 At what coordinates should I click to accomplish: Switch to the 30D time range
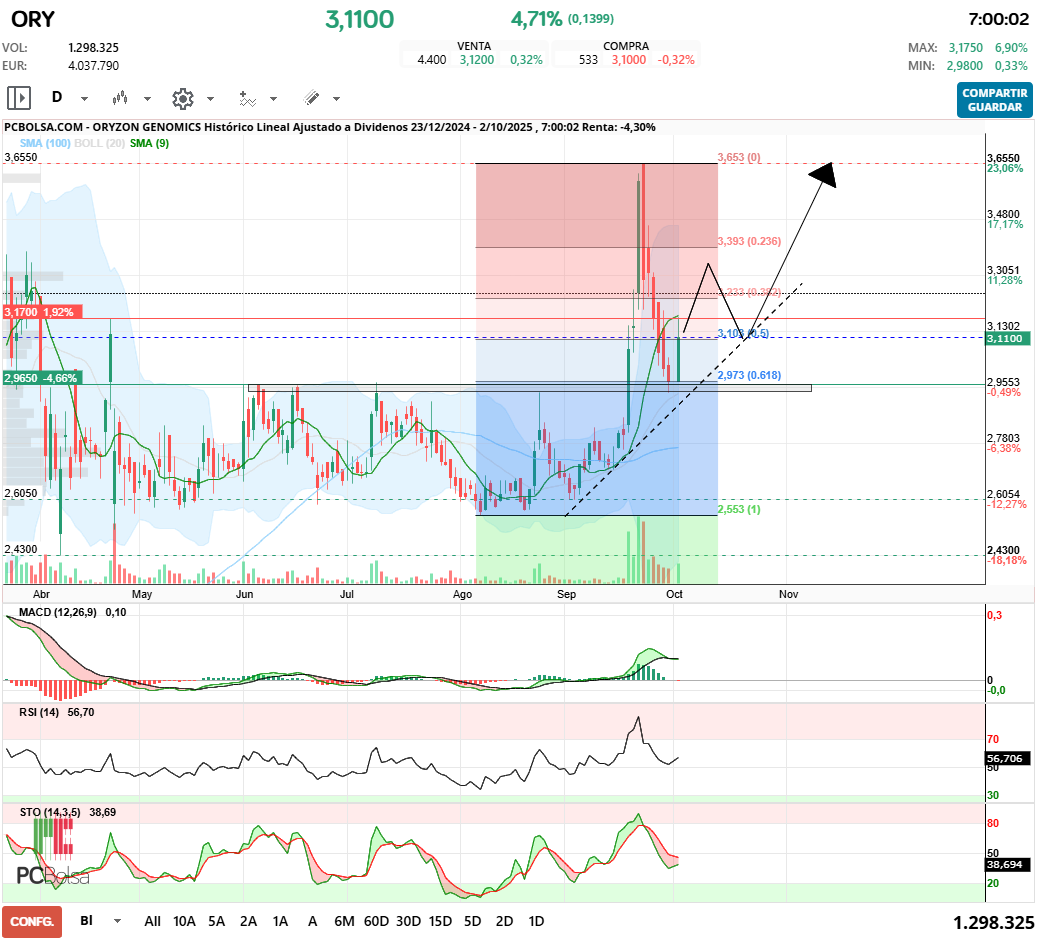click(x=408, y=921)
